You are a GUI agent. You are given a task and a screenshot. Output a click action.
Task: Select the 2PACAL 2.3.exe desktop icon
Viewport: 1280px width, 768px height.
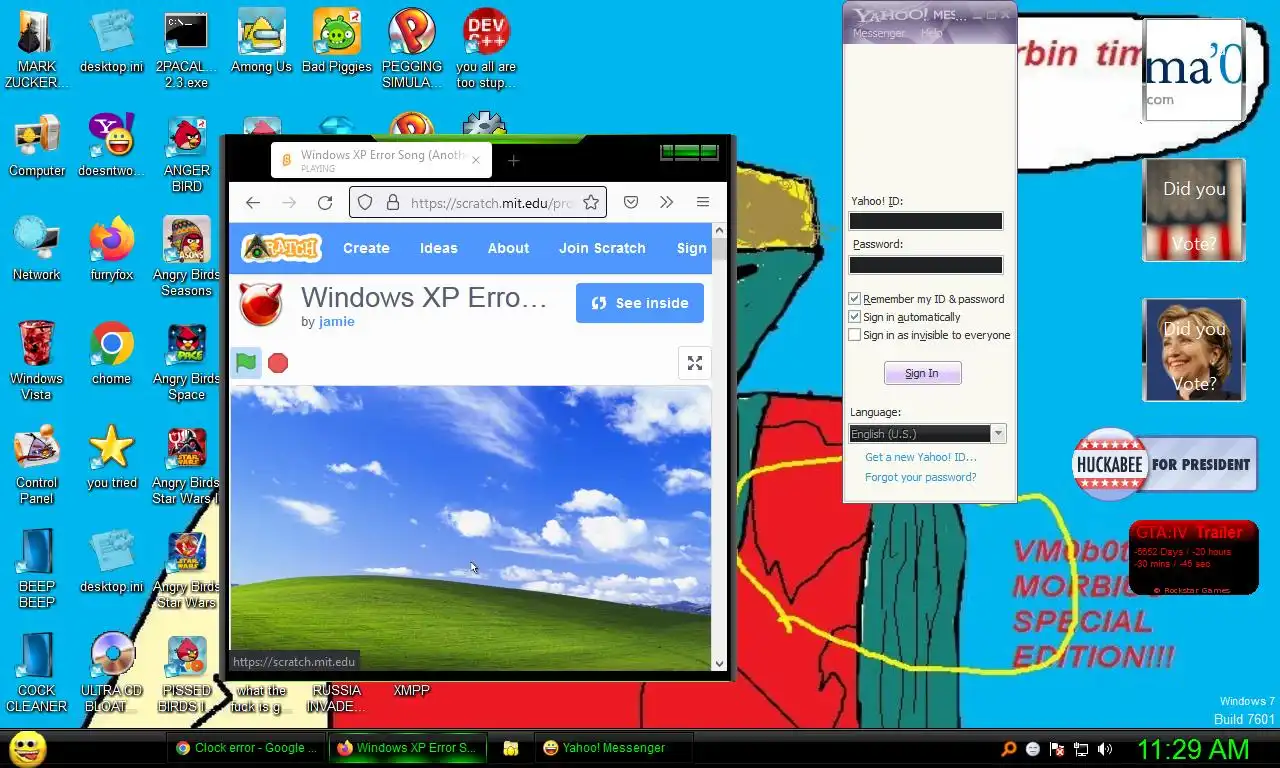tap(186, 50)
